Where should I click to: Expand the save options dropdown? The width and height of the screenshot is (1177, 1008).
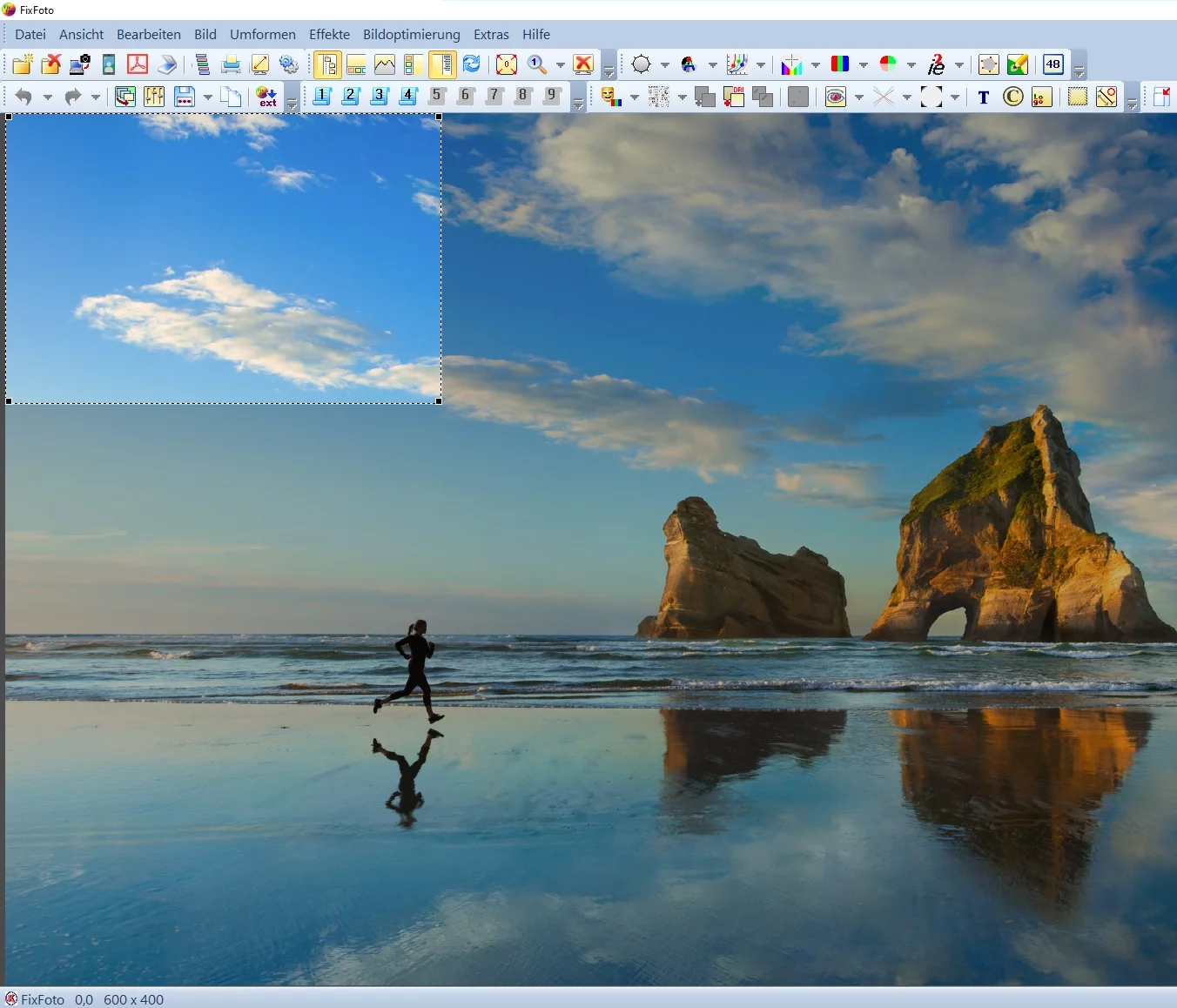pyautogui.click(x=207, y=97)
